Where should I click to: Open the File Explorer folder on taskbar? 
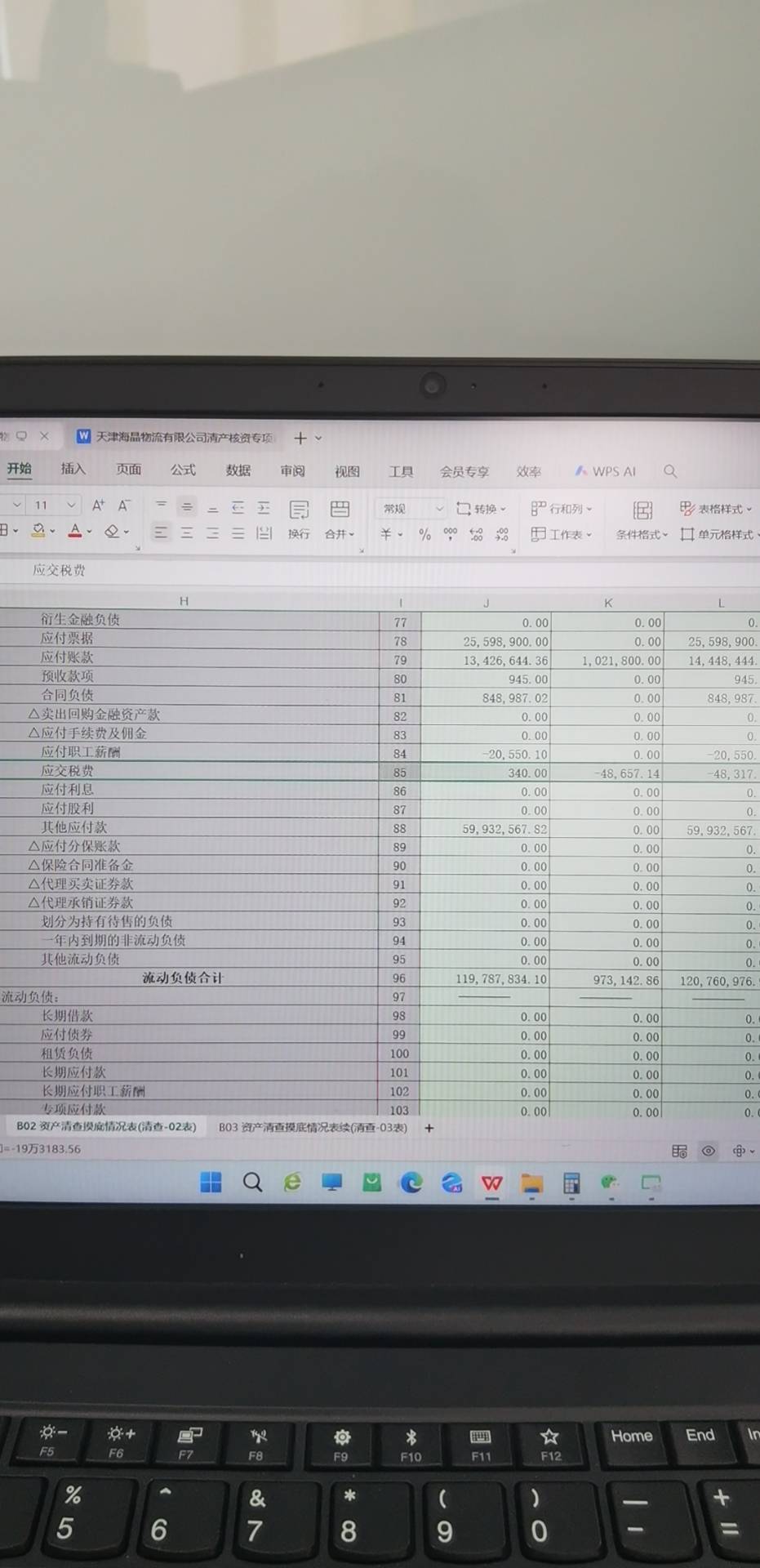tap(532, 1183)
